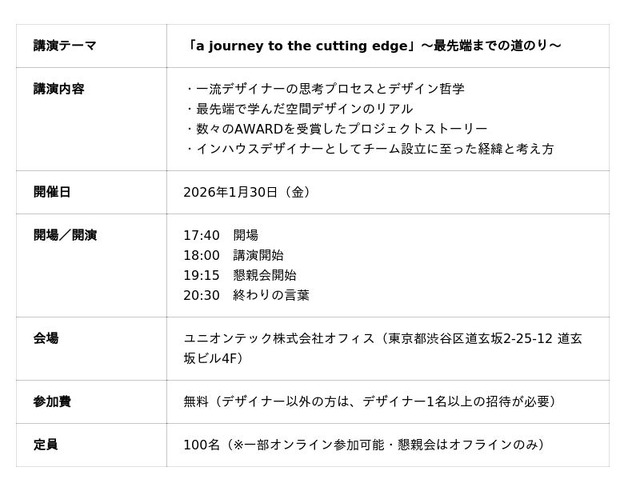Click the 定員 row header
The width and height of the screenshot is (640, 491).
[x=46, y=444]
